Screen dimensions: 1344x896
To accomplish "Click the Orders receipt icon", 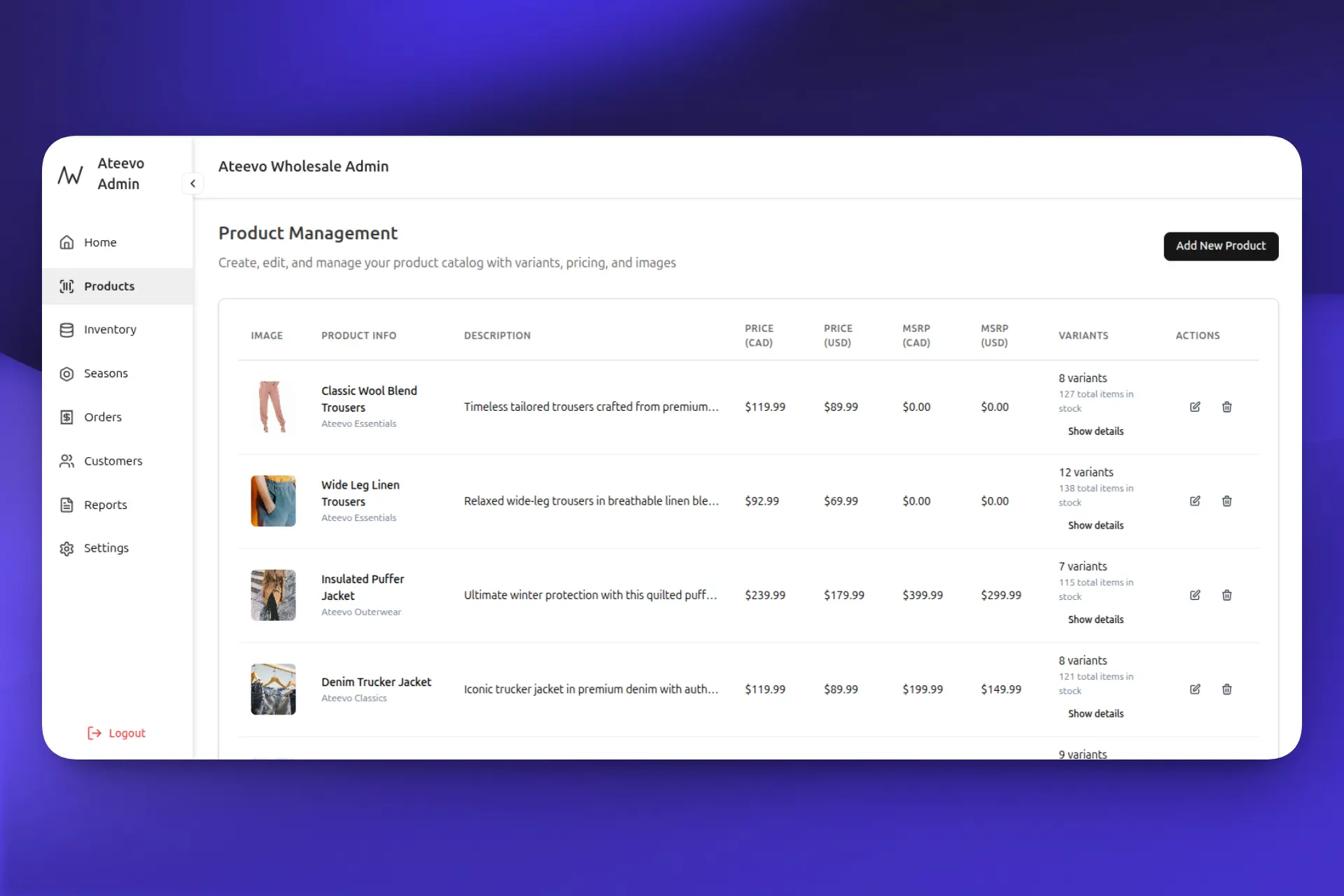I will tap(66, 417).
